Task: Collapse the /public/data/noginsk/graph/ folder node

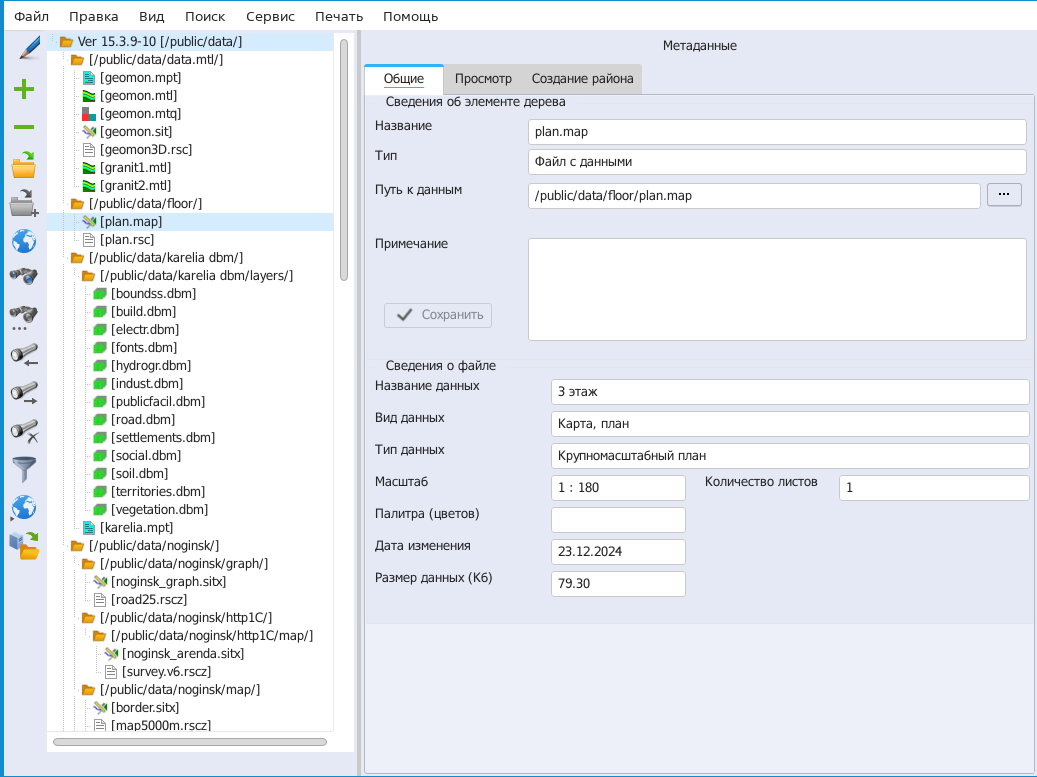Action: 88,564
